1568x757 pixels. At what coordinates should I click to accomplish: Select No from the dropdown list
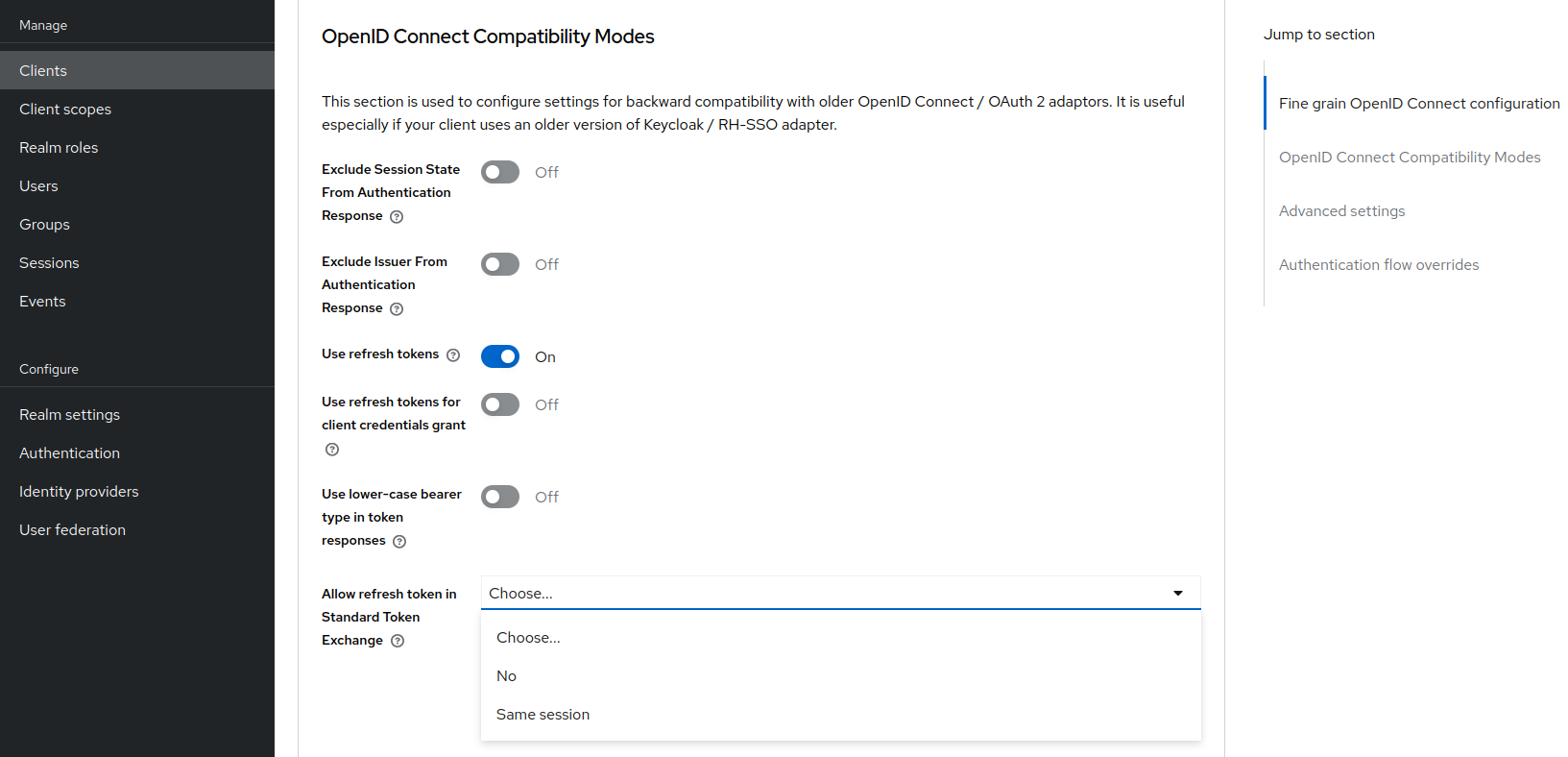point(506,675)
